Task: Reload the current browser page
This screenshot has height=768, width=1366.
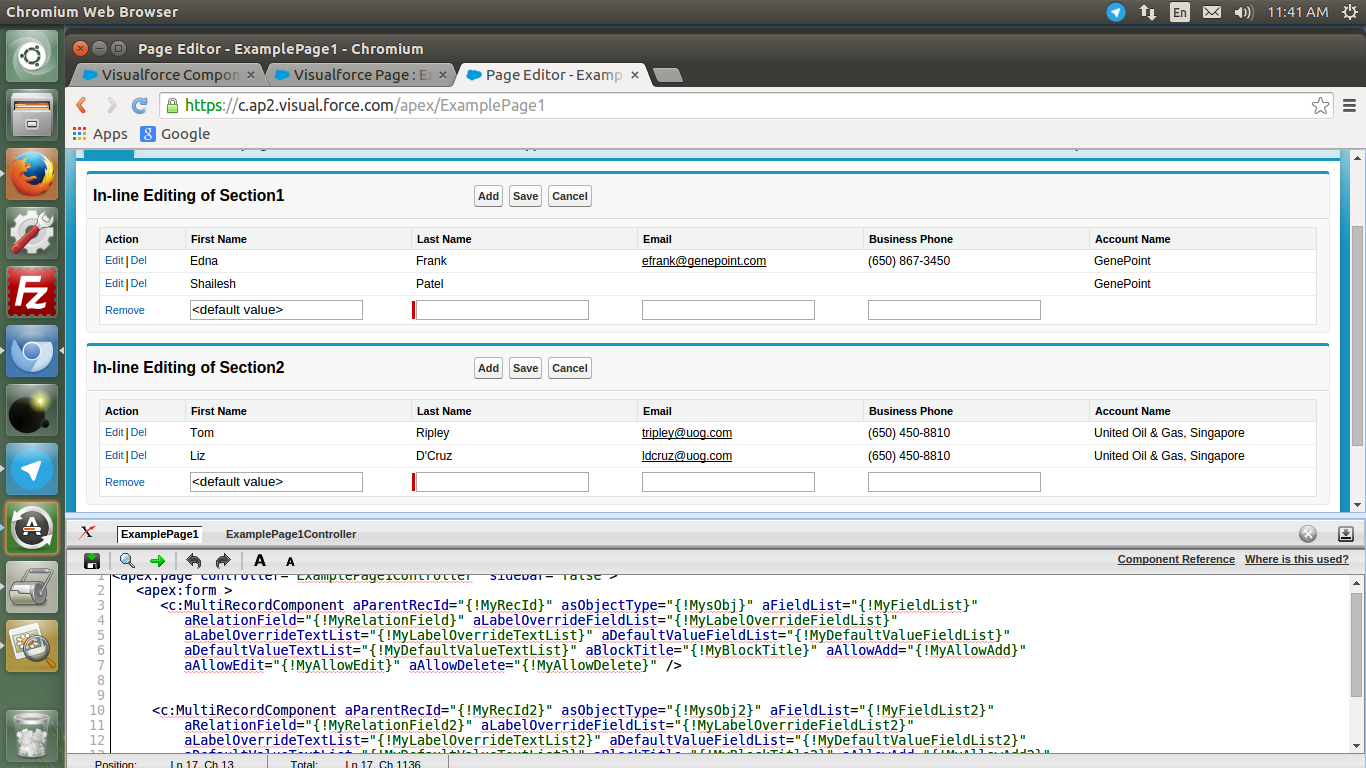Action: point(140,105)
